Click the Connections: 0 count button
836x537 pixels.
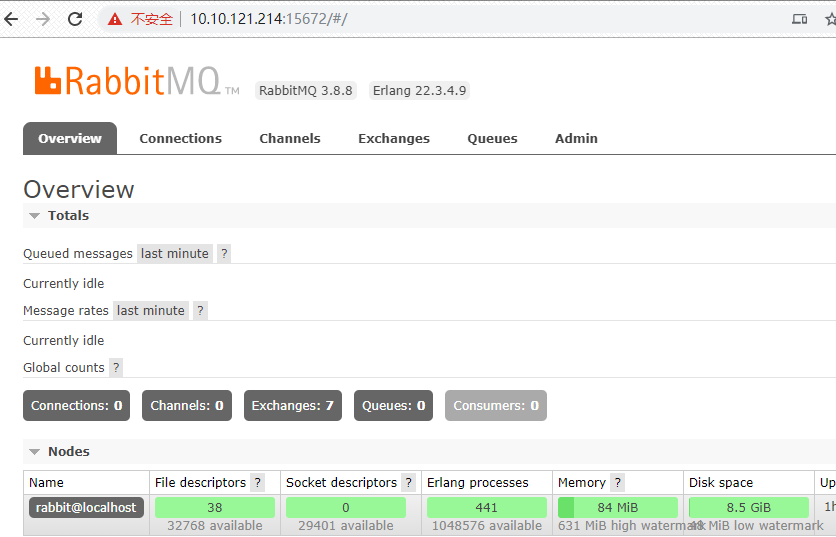[76, 406]
